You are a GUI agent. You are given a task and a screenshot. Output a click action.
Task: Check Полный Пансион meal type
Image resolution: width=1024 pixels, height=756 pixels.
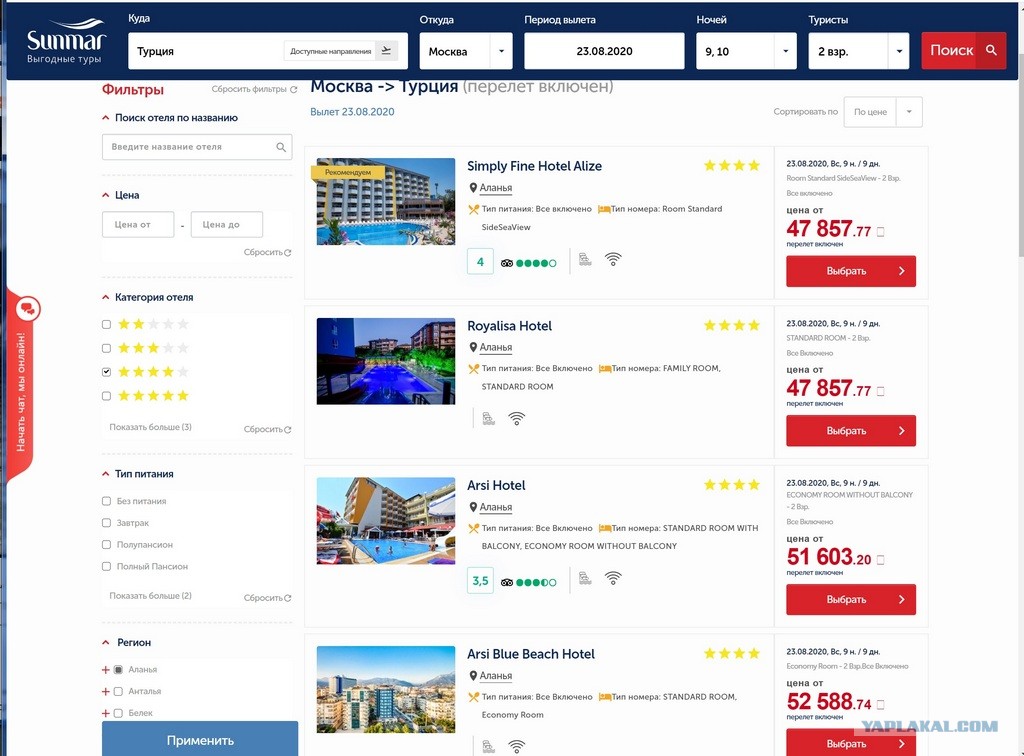click(x=106, y=567)
